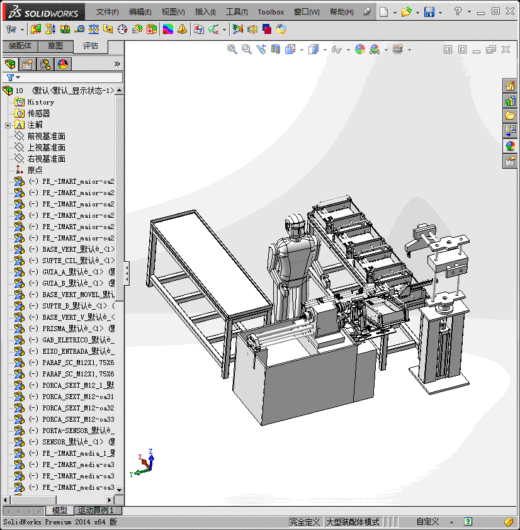The height and width of the screenshot is (530, 520).
Task: Select the FeatureManager design tree tab icon
Action: click(x=10, y=64)
